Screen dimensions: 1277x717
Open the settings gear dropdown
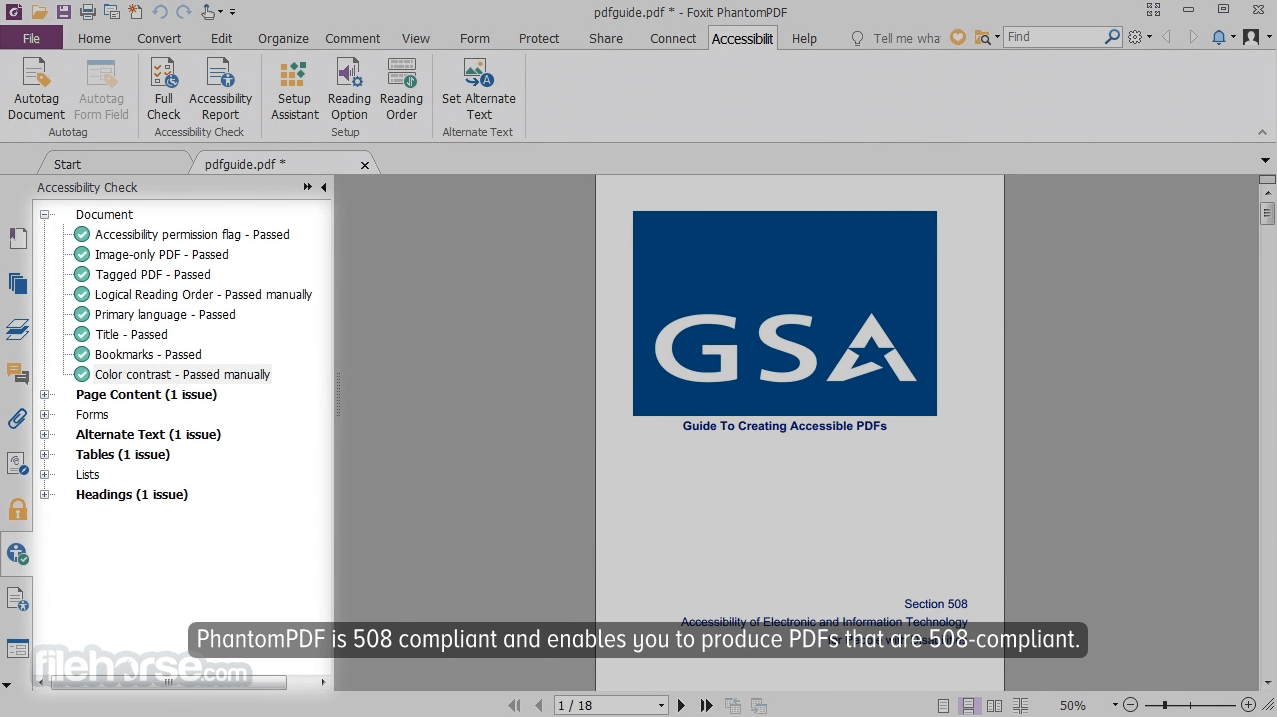[x=1140, y=37]
